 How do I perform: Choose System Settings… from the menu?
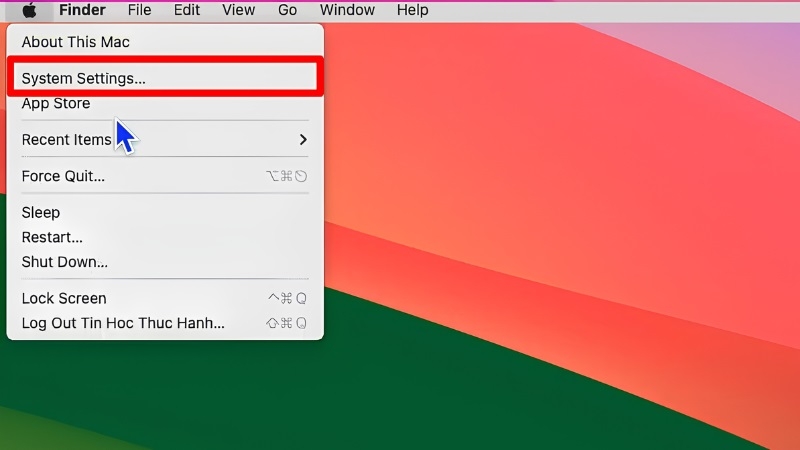tap(165, 78)
